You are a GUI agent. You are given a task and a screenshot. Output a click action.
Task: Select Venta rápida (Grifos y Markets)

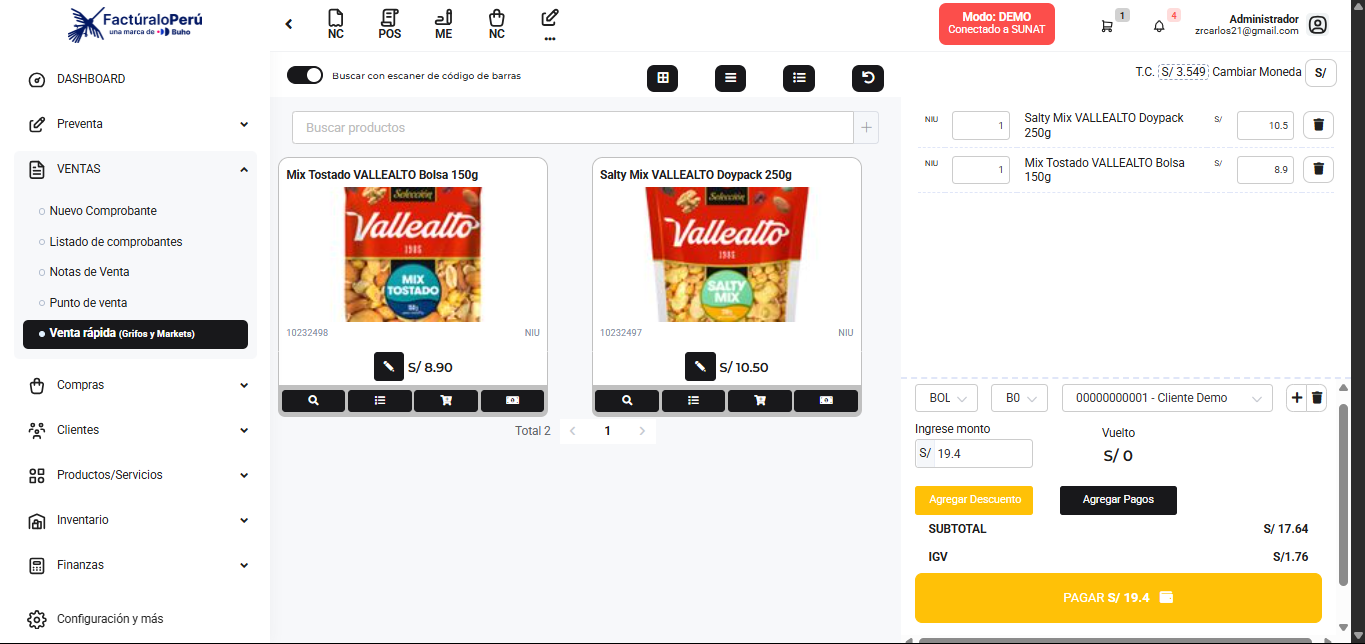pyautogui.click(x=136, y=334)
